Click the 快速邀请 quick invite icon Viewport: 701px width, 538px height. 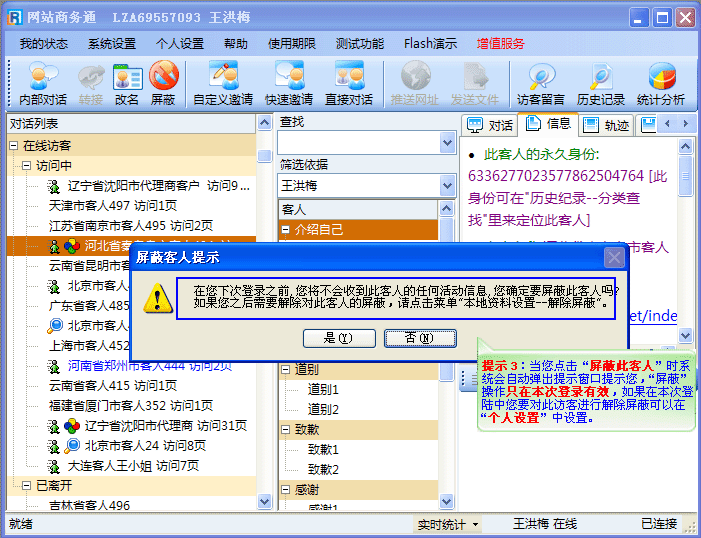(289, 84)
